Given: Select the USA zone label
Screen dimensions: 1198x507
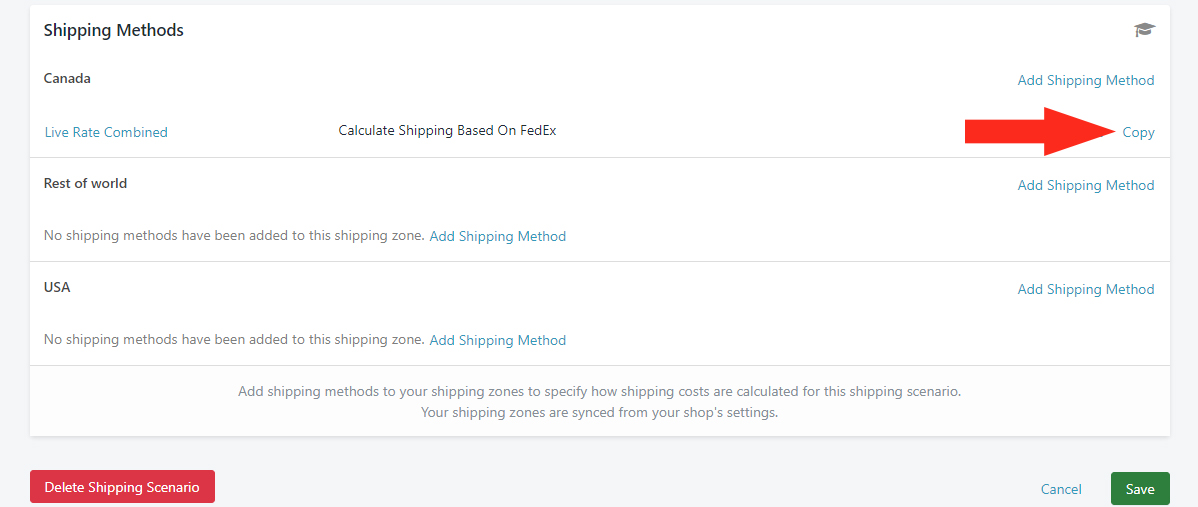Looking at the screenshot, I should click(x=57, y=288).
